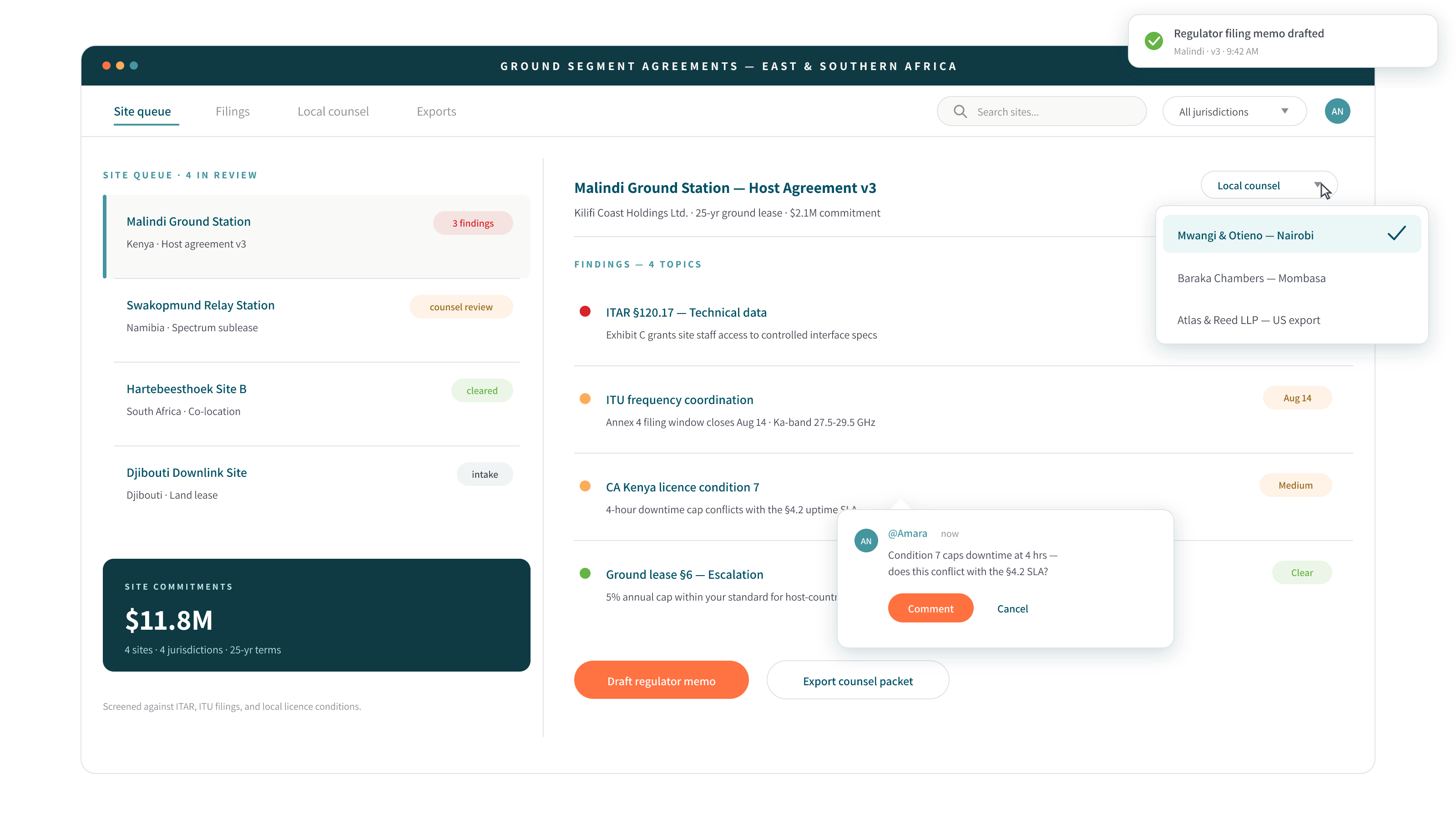
Task: Open the AN user avatar in header
Action: (x=1337, y=111)
